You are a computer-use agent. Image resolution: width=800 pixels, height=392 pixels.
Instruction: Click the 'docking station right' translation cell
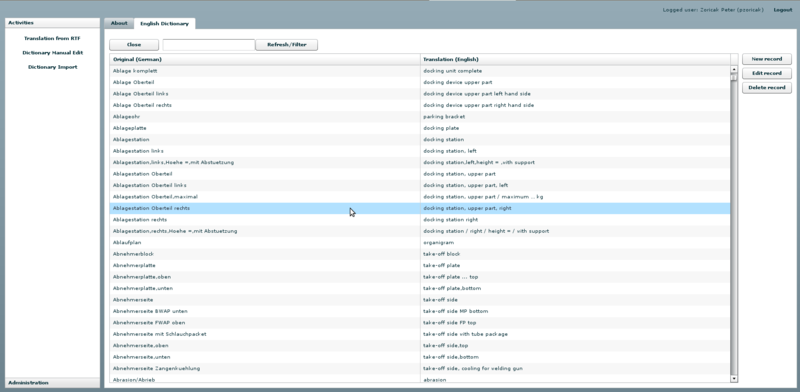[576, 219]
